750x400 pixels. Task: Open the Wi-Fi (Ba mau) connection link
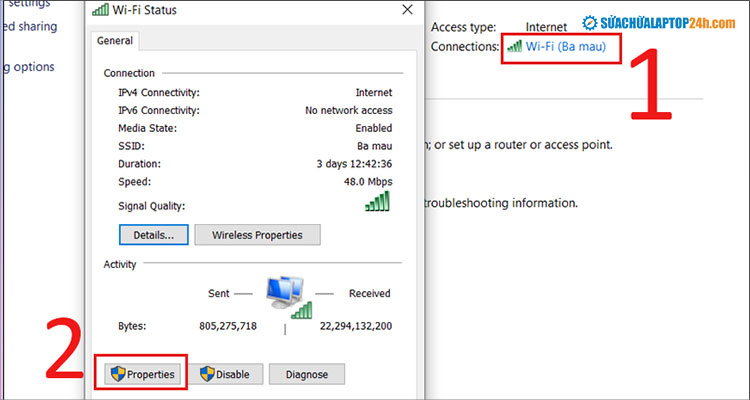point(565,46)
